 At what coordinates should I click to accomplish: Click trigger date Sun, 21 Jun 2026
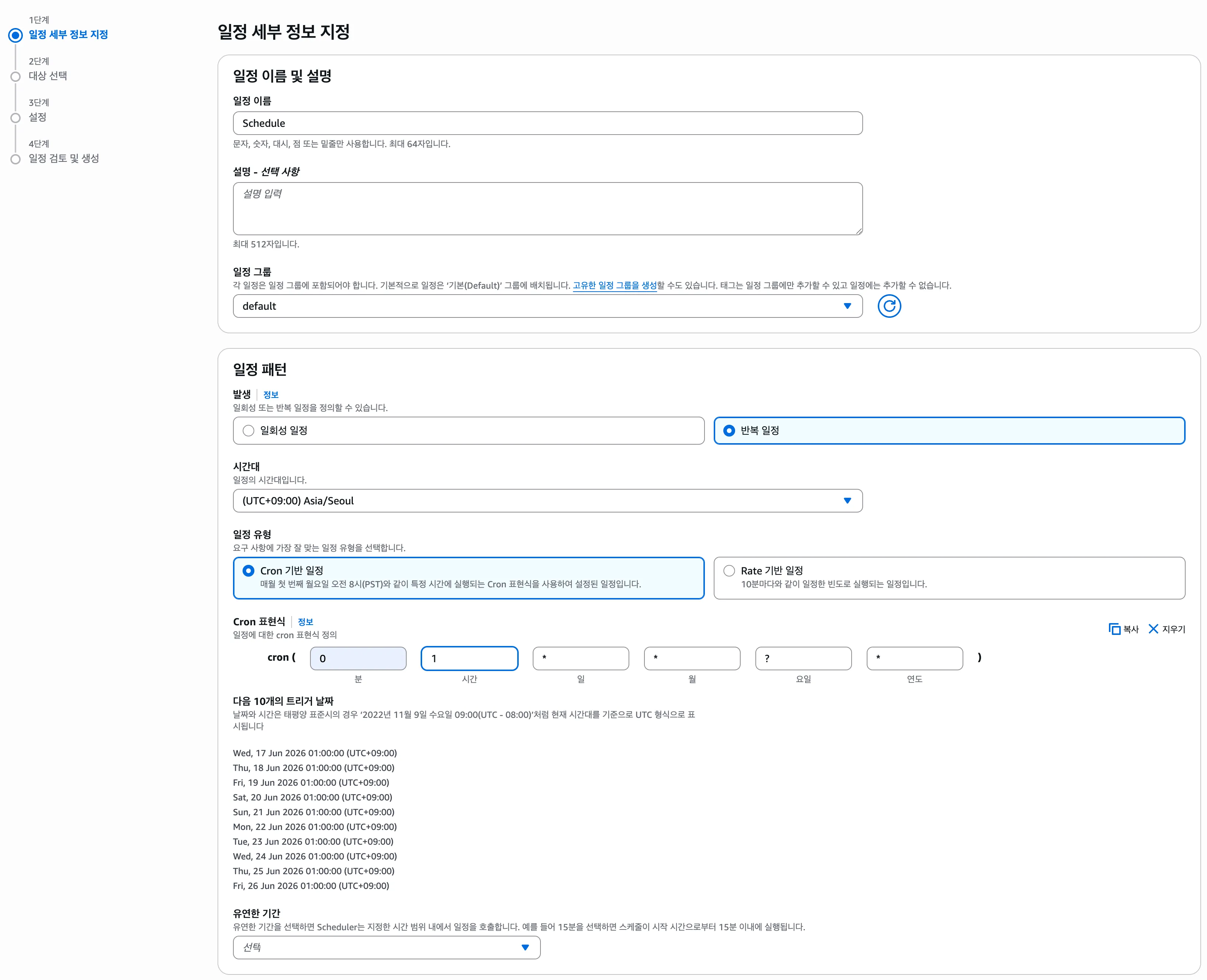tap(314, 812)
